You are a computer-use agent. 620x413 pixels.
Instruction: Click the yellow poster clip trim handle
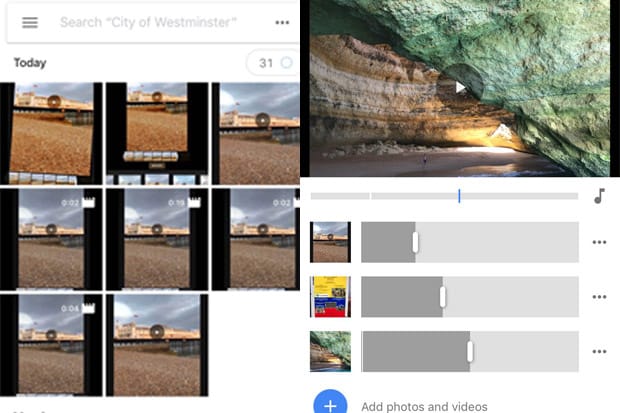(x=443, y=297)
